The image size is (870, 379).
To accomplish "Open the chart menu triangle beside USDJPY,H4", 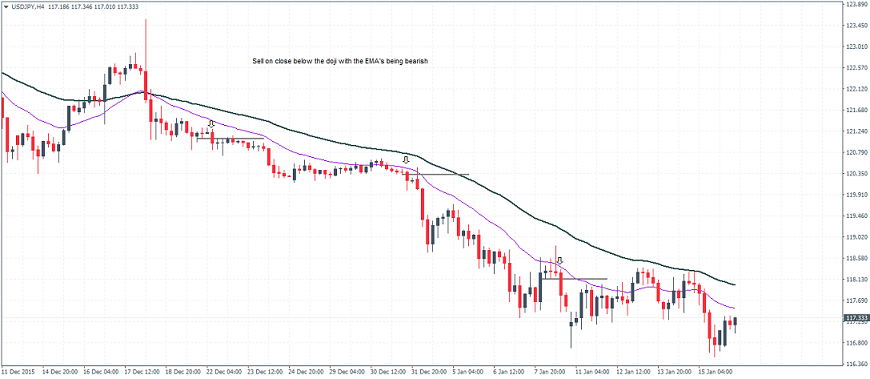I will [5, 6].
